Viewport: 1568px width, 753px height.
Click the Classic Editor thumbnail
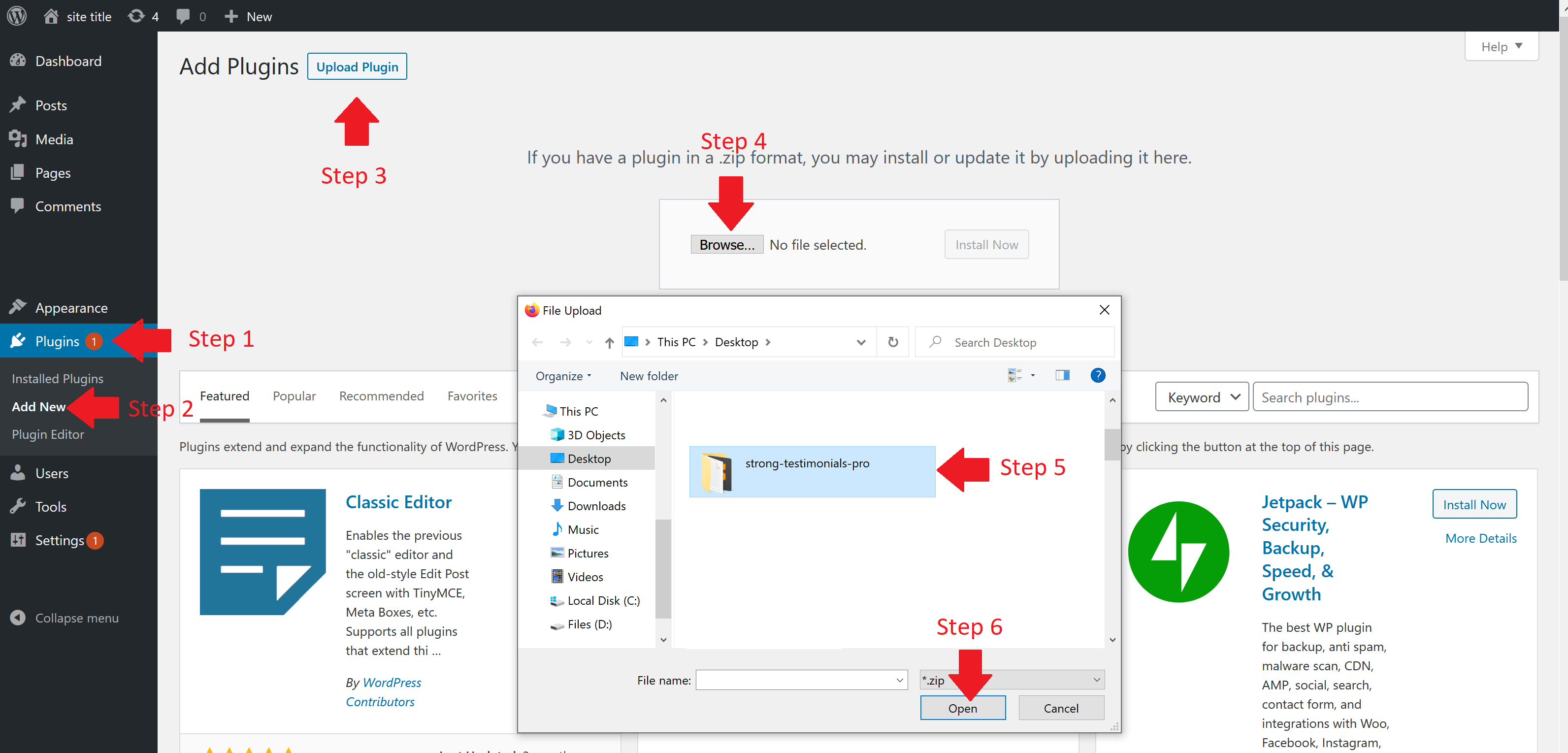point(262,552)
